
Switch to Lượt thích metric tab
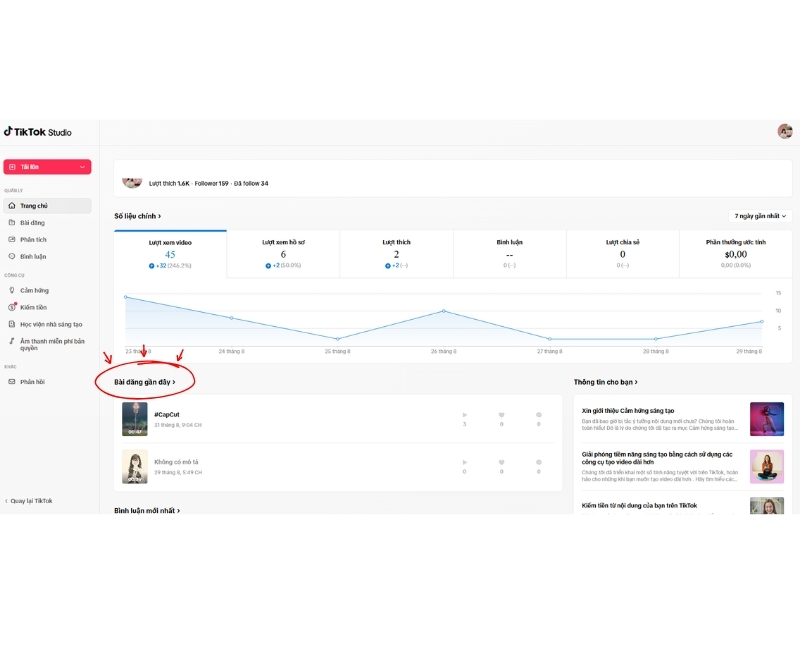[x=396, y=254]
